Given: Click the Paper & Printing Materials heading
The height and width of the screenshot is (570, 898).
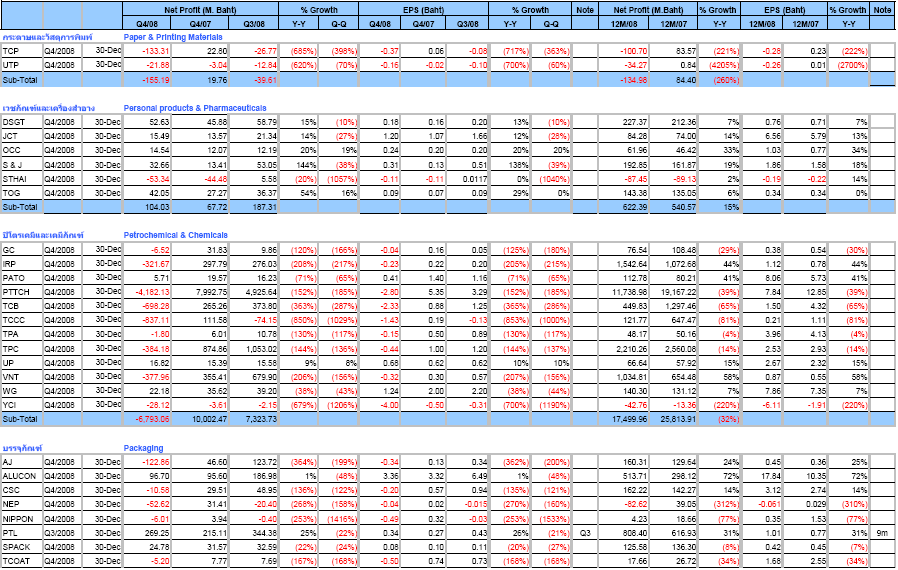Looking at the screenshot, I should click(173, 37).
